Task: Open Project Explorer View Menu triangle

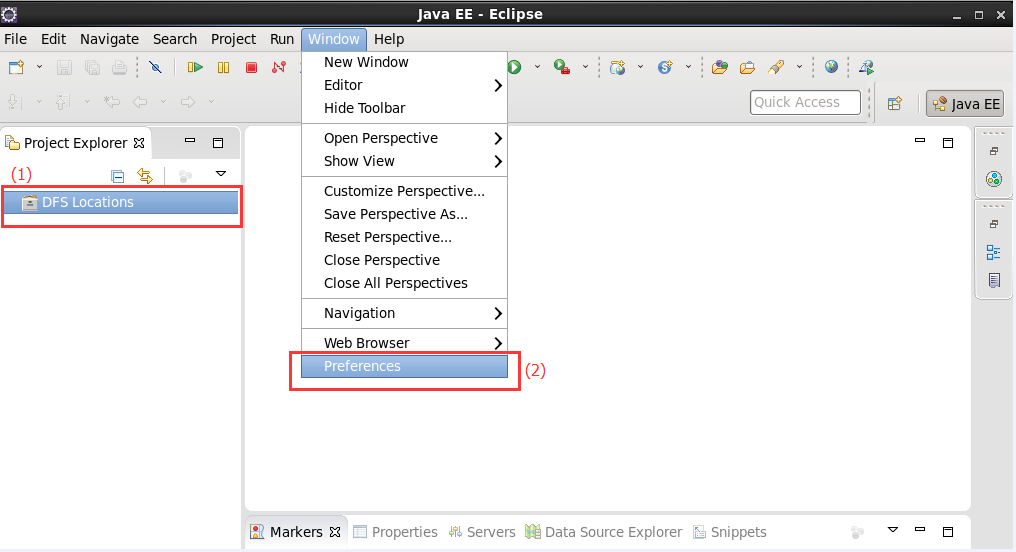Action: click(x=221, y=174)
